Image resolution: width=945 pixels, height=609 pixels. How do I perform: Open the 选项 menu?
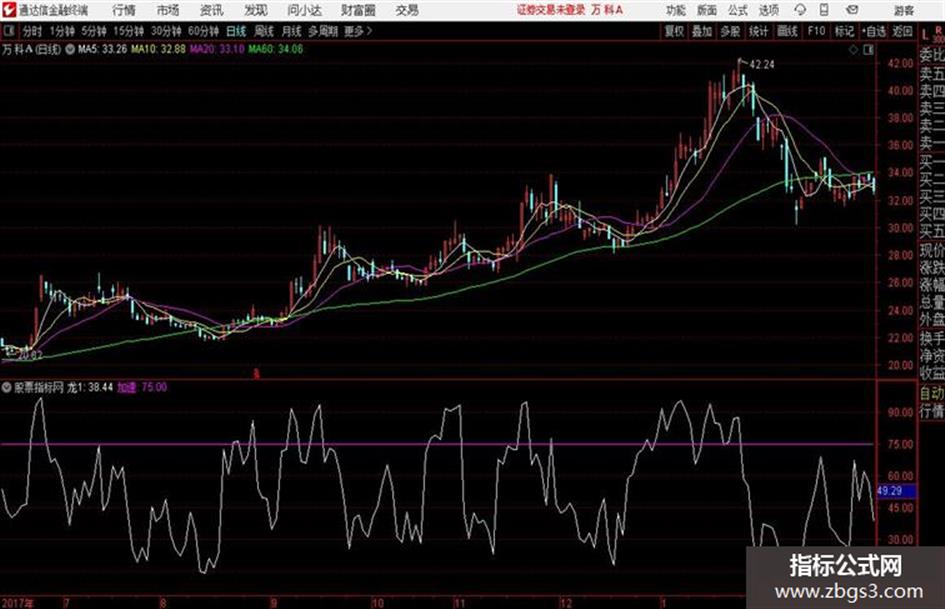(x=768, y=10)
